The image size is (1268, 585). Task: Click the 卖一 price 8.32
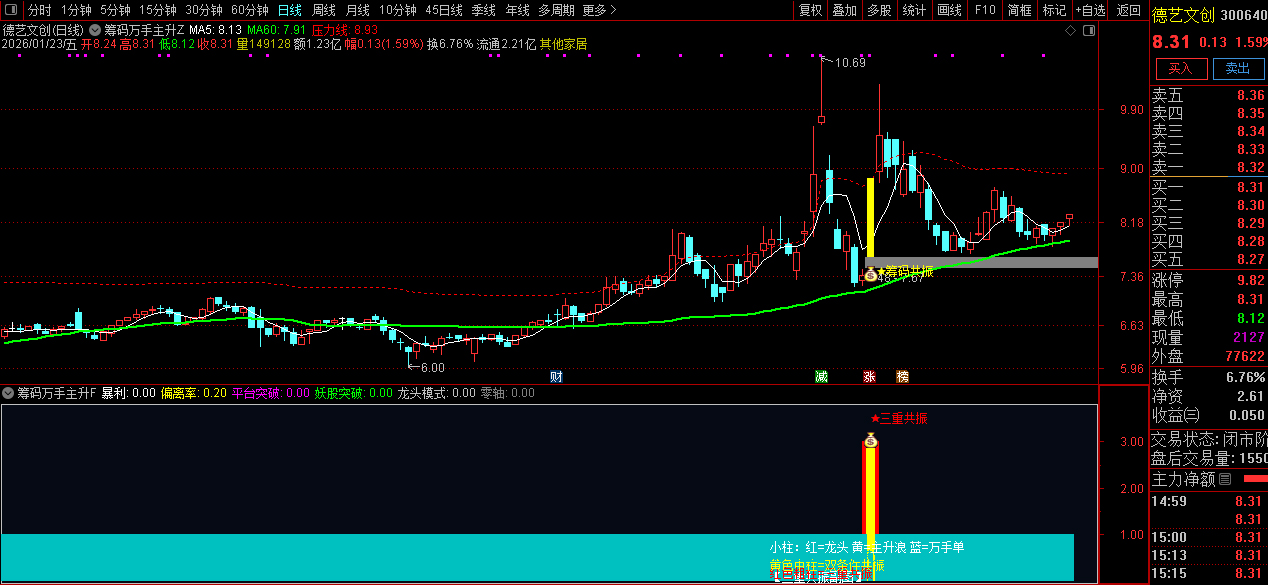[1250, 168]
